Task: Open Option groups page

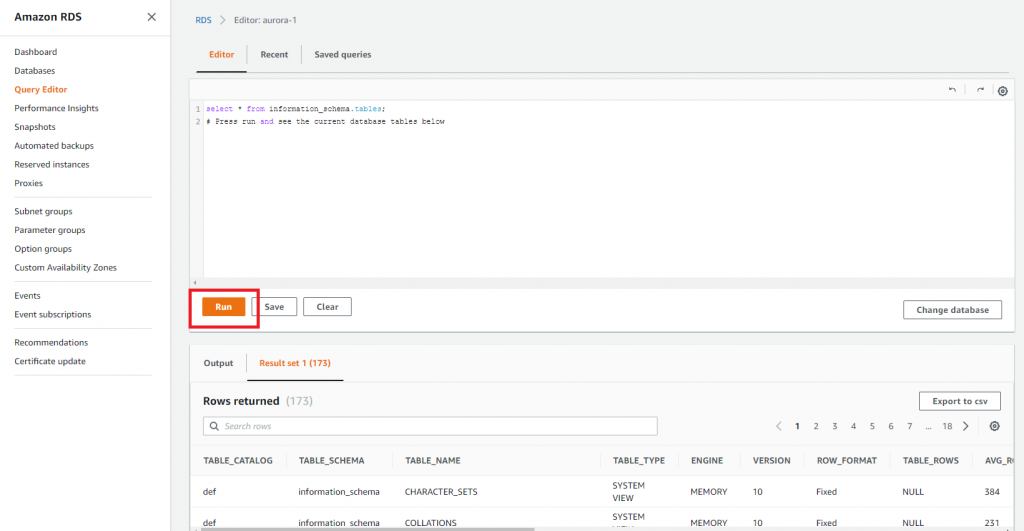Action: [x=43, y=249]
